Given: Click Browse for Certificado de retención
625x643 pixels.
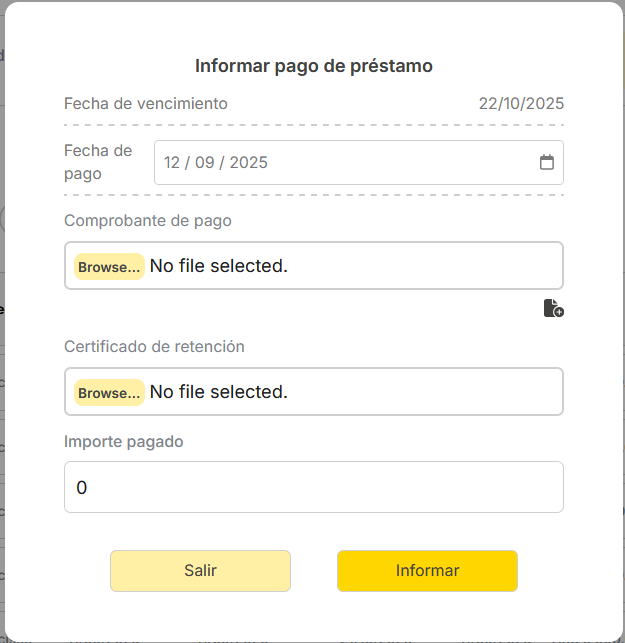Looking at the screenshot, I should click(x=109, y=392).
